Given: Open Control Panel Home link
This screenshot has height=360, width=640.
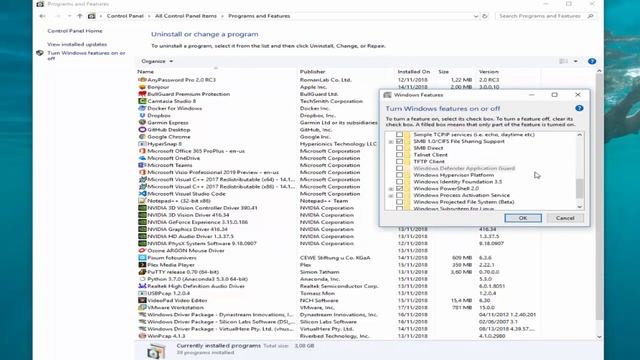Looking at the screenshot, I should coord(75,31).
